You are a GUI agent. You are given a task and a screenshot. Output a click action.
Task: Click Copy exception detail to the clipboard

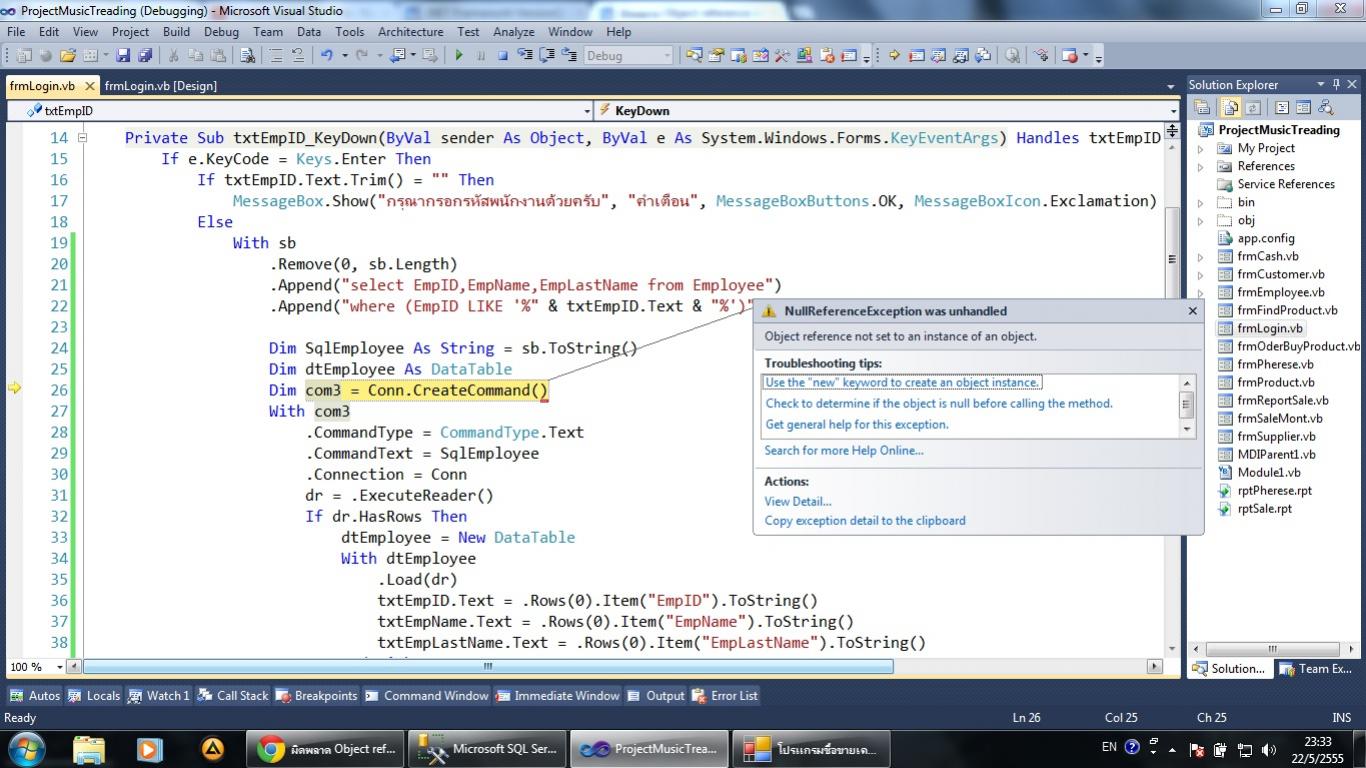point(864,520)
